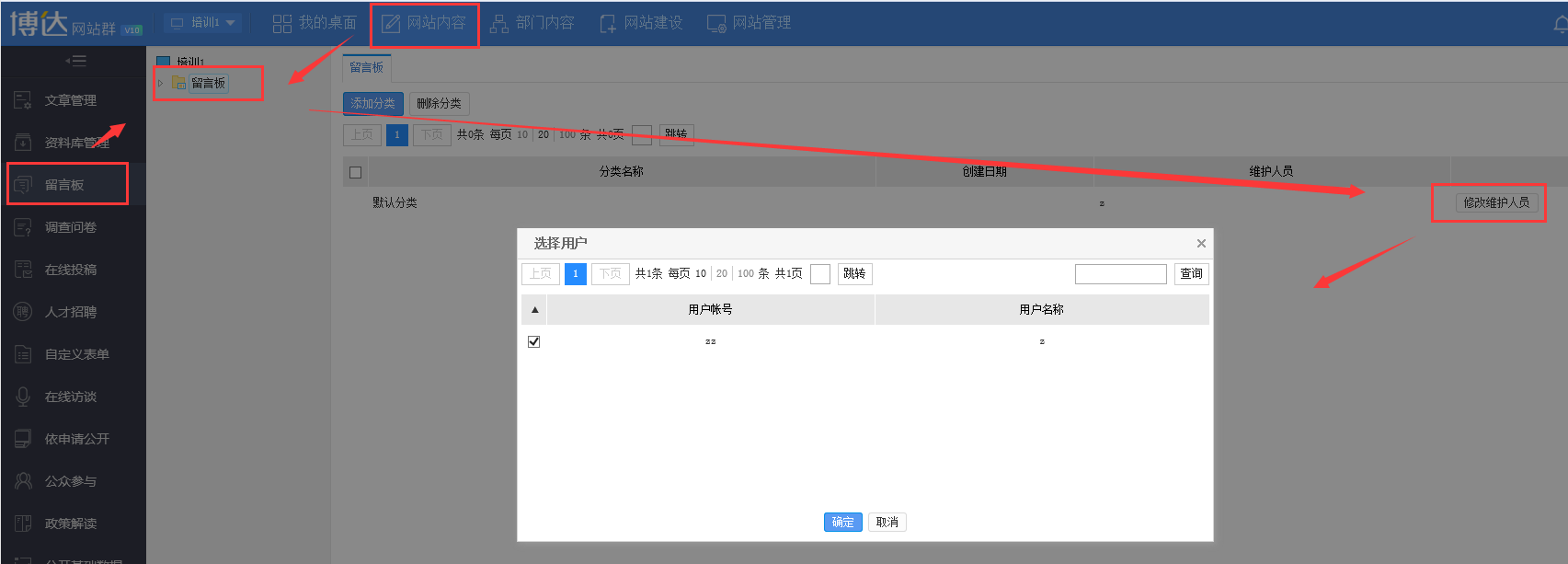Click the notification bell icon
This screenshot has width=1568, height=564.
click(1560, 25)
